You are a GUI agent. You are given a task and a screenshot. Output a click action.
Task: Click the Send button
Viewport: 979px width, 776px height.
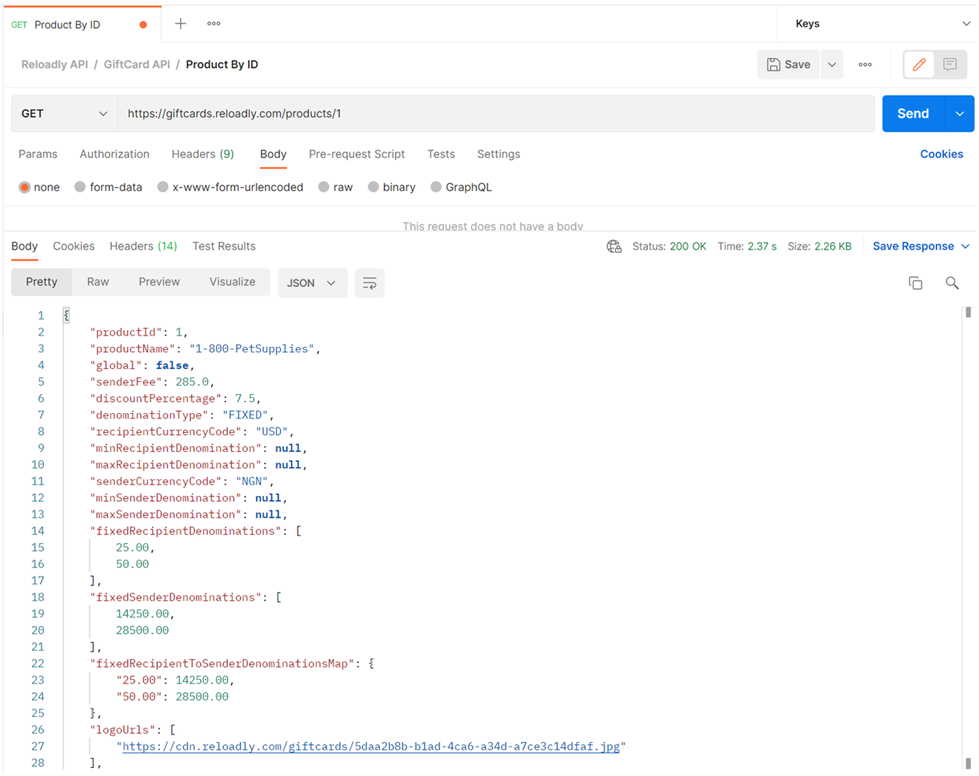[x=913, y=114]
